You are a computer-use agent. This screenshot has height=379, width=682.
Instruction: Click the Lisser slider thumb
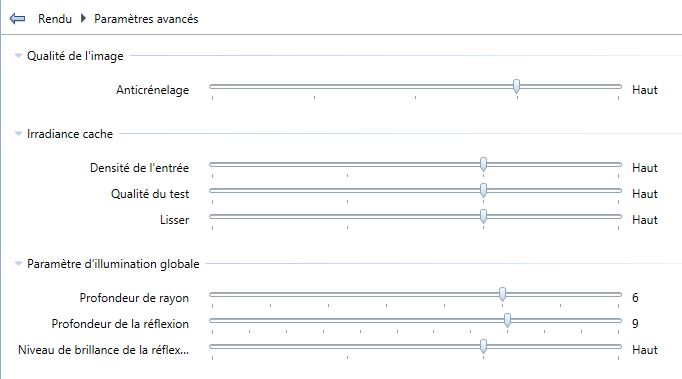[483, 216]
